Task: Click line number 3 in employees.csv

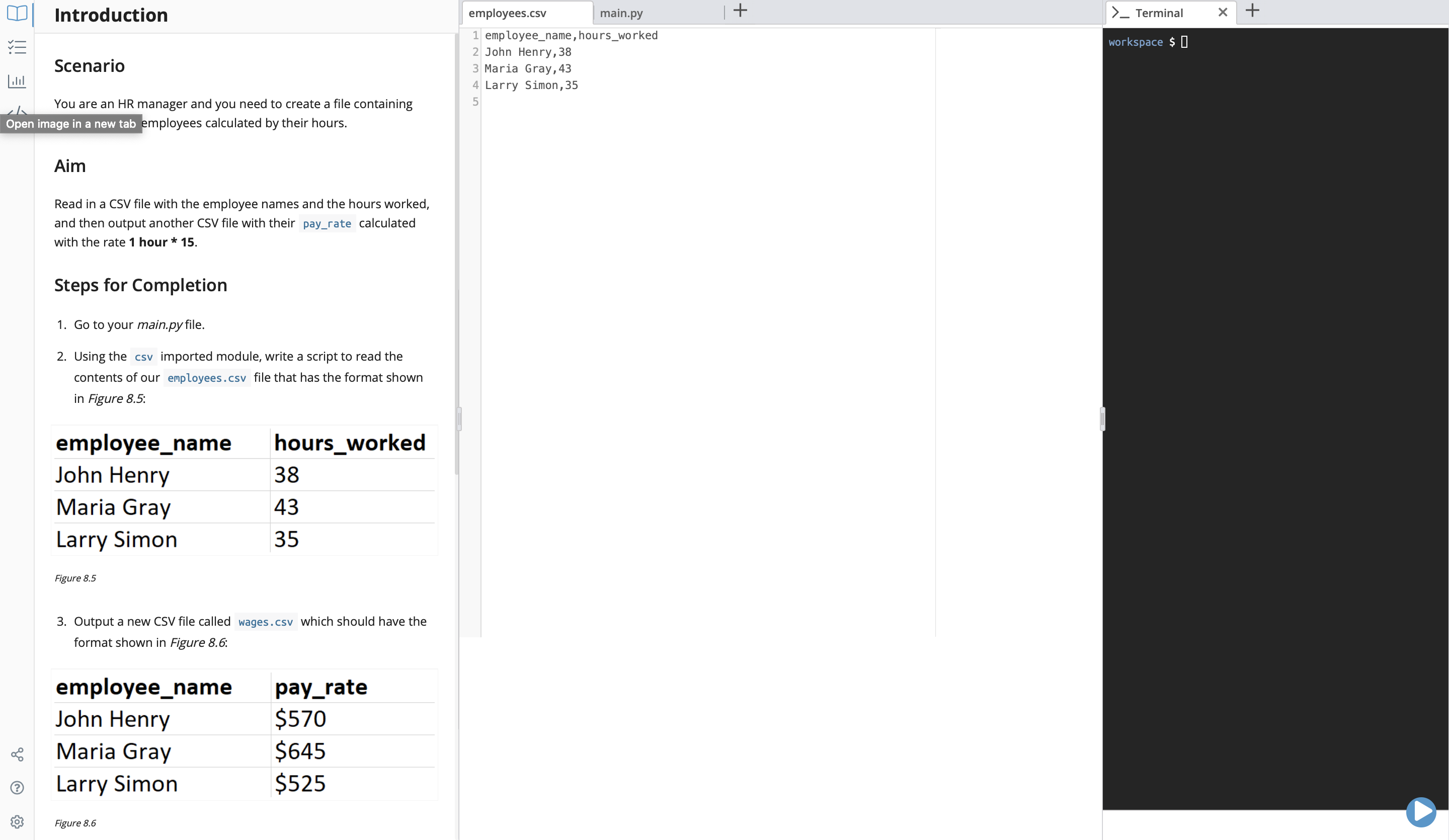Action: point(474,68)
